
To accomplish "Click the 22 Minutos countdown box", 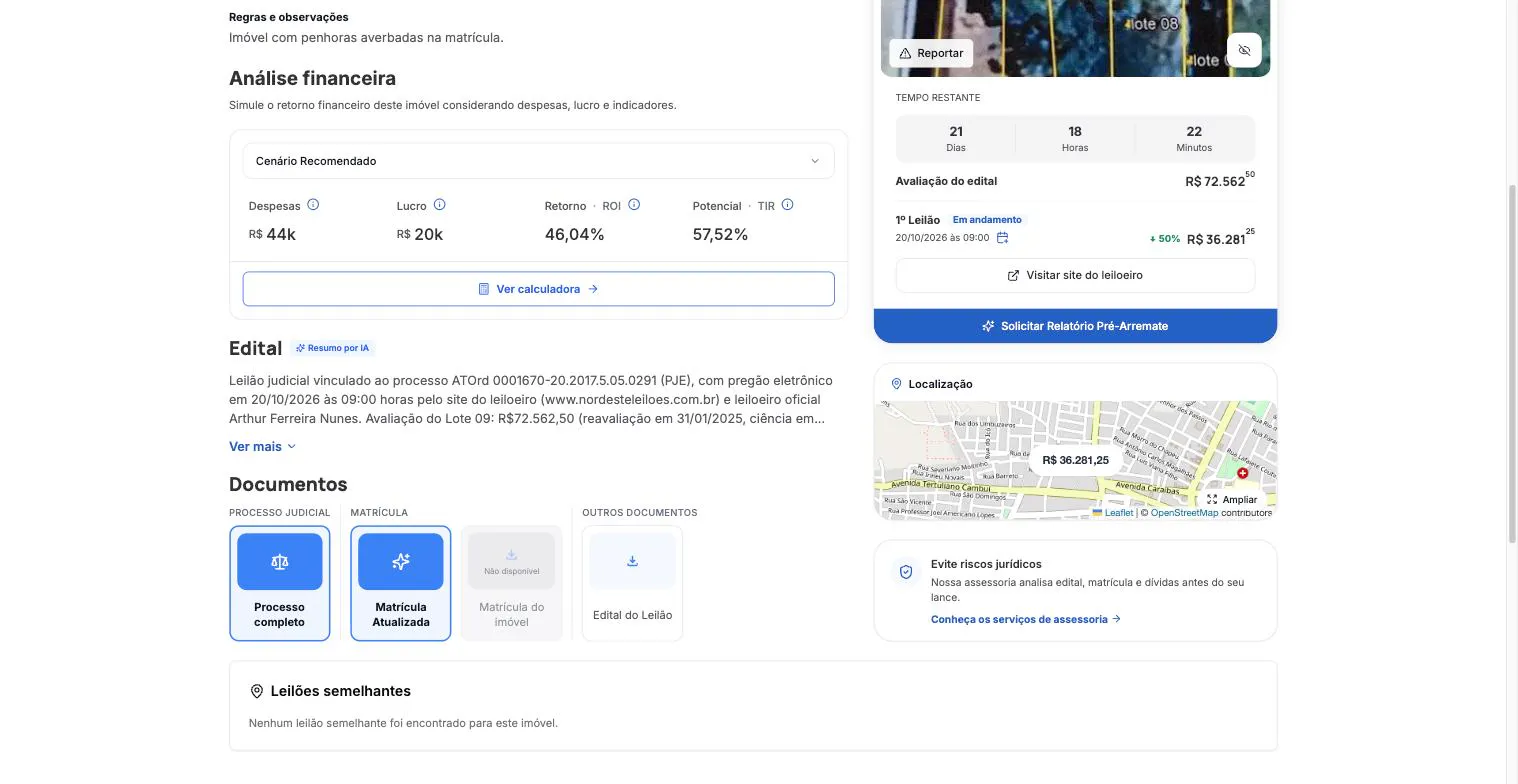I will 1194,138.
